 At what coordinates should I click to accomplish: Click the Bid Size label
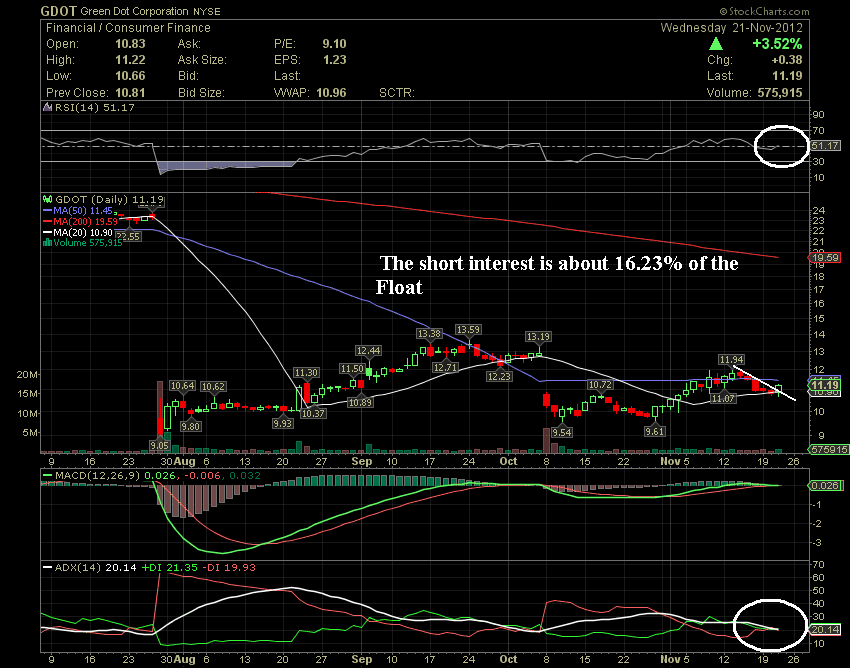click(x=201, y=93)
